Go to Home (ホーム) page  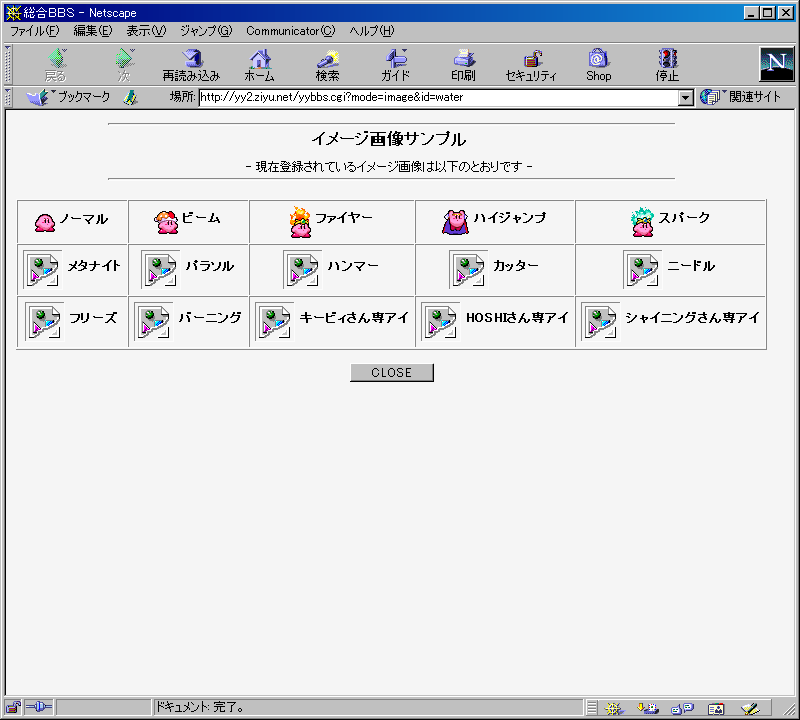click(x=260, y=65)
